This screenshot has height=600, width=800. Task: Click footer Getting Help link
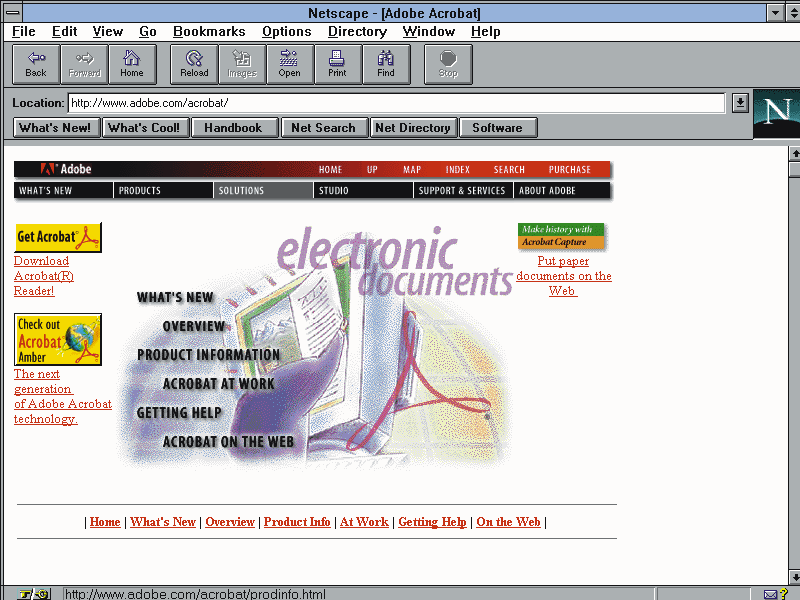[x=432, y=522]
